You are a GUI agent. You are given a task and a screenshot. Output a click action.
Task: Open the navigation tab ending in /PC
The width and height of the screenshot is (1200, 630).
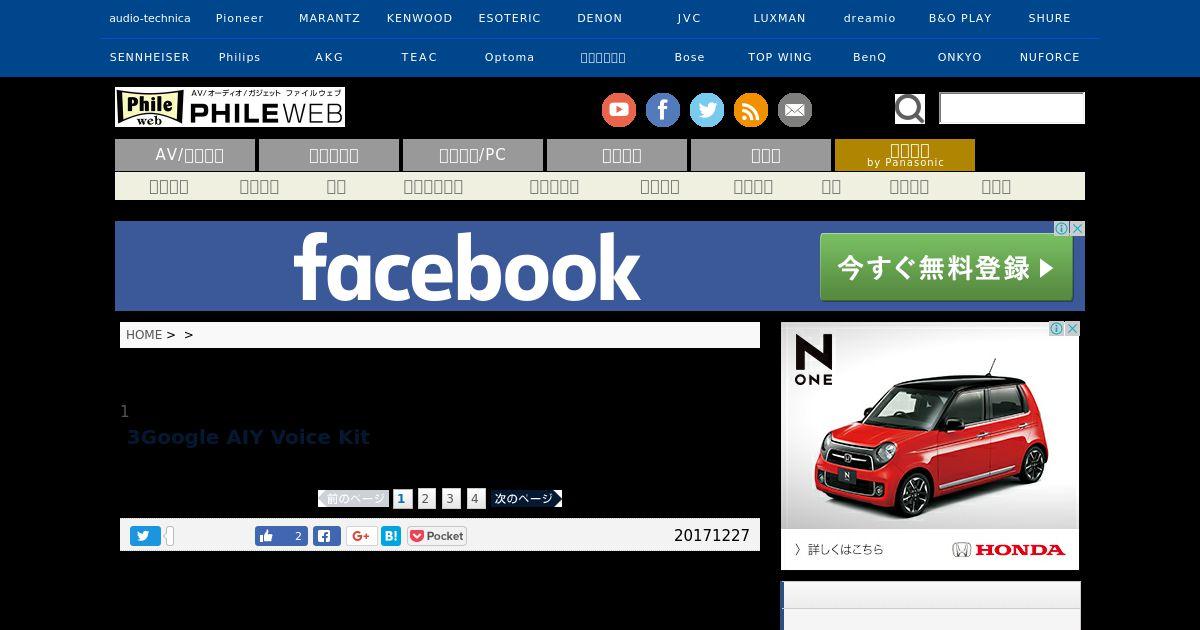(x=473, y=155)
